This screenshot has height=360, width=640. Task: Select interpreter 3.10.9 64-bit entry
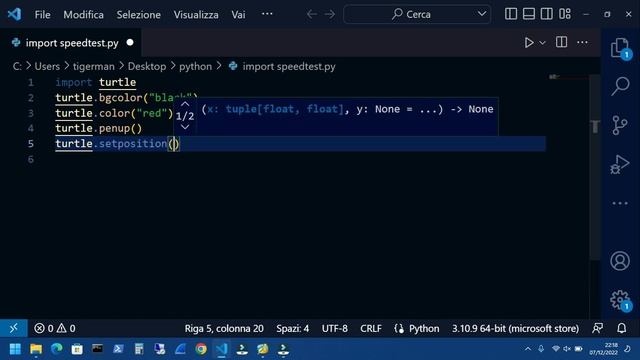pos(515,329)
